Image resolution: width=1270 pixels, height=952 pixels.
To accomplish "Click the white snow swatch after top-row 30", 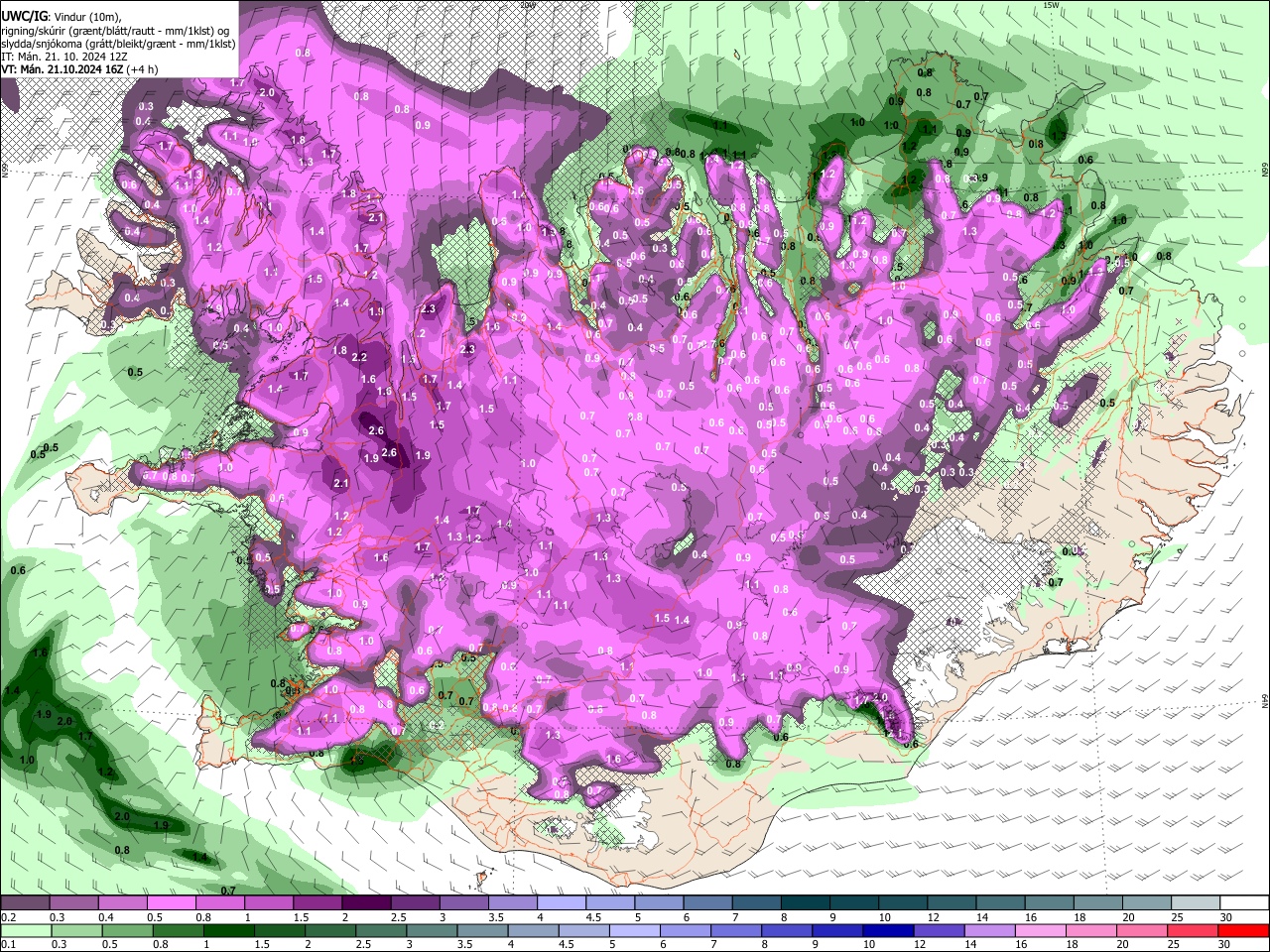I will point(1244,902).
